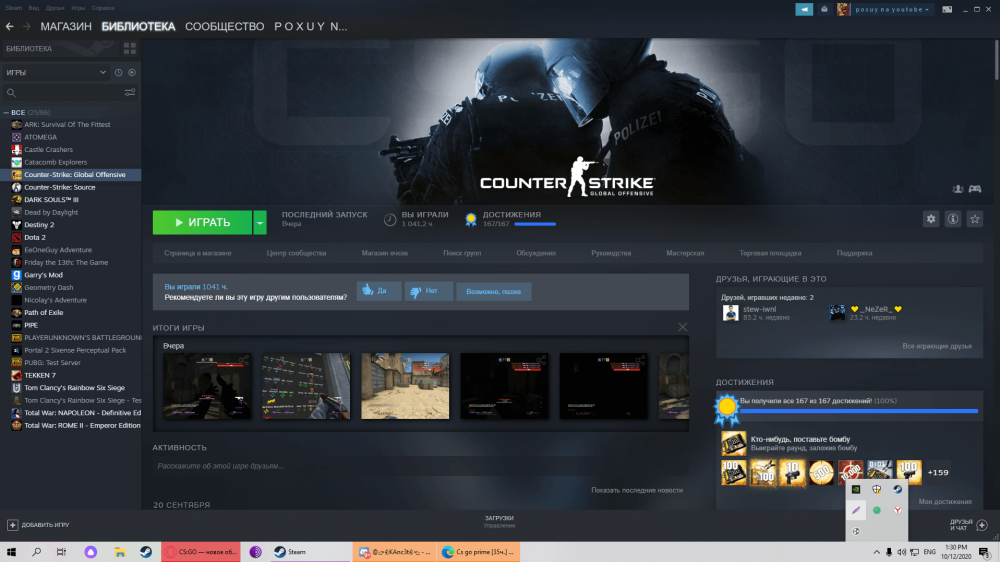Open Страница в магазине link
The height and width of the screenshot is (562, 1000).
click(x=198, y=253)
